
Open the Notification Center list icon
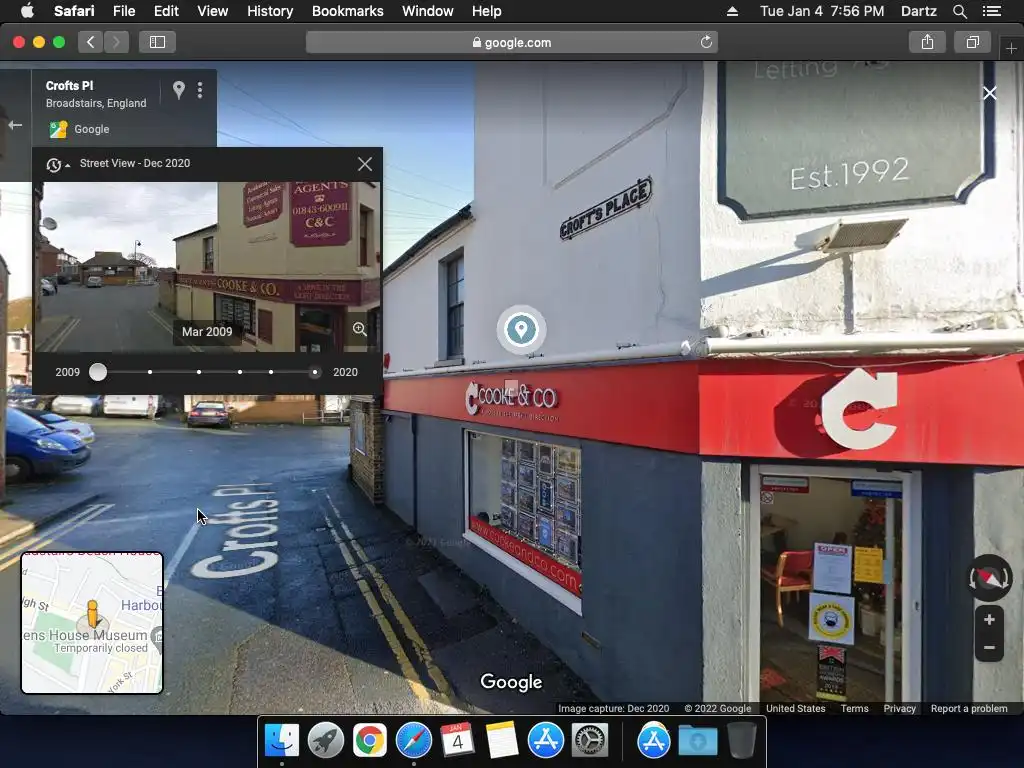[x=991, y=11]
